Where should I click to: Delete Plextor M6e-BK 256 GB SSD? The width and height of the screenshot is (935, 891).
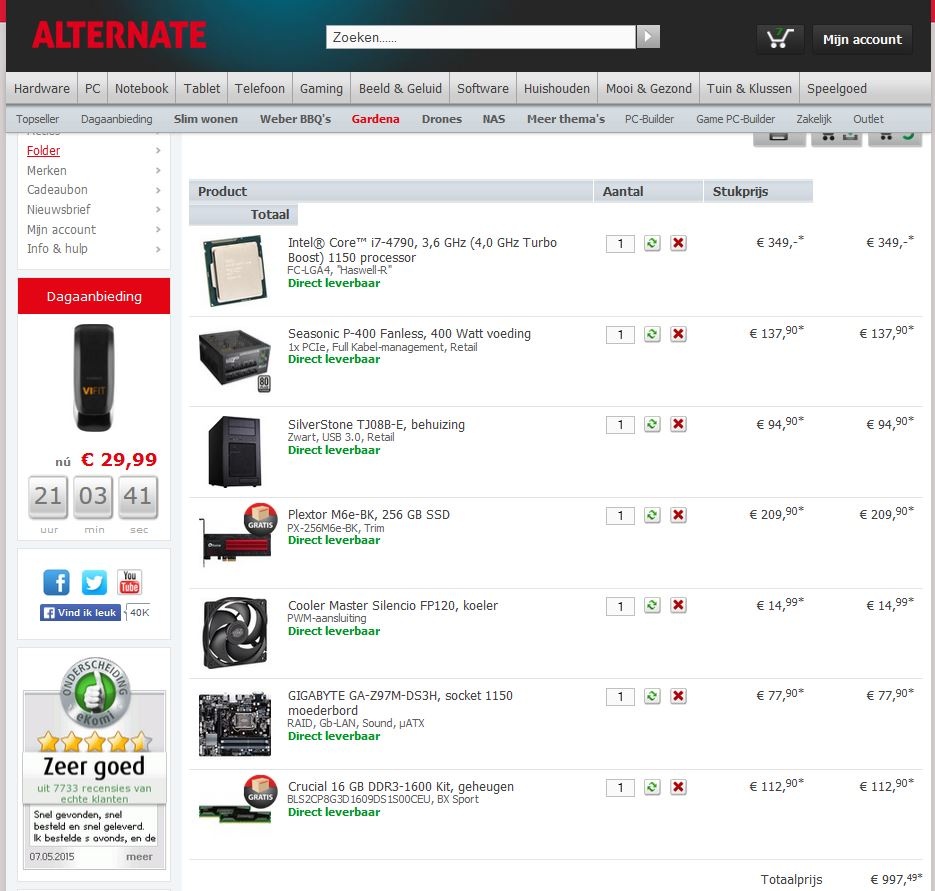click(678, 515)
